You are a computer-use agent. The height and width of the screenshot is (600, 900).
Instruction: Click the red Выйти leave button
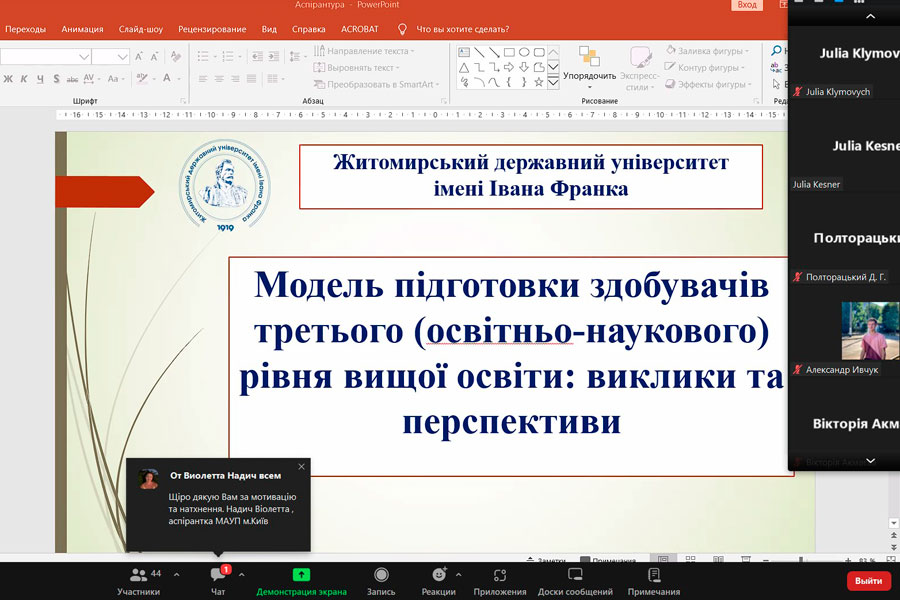868,580
